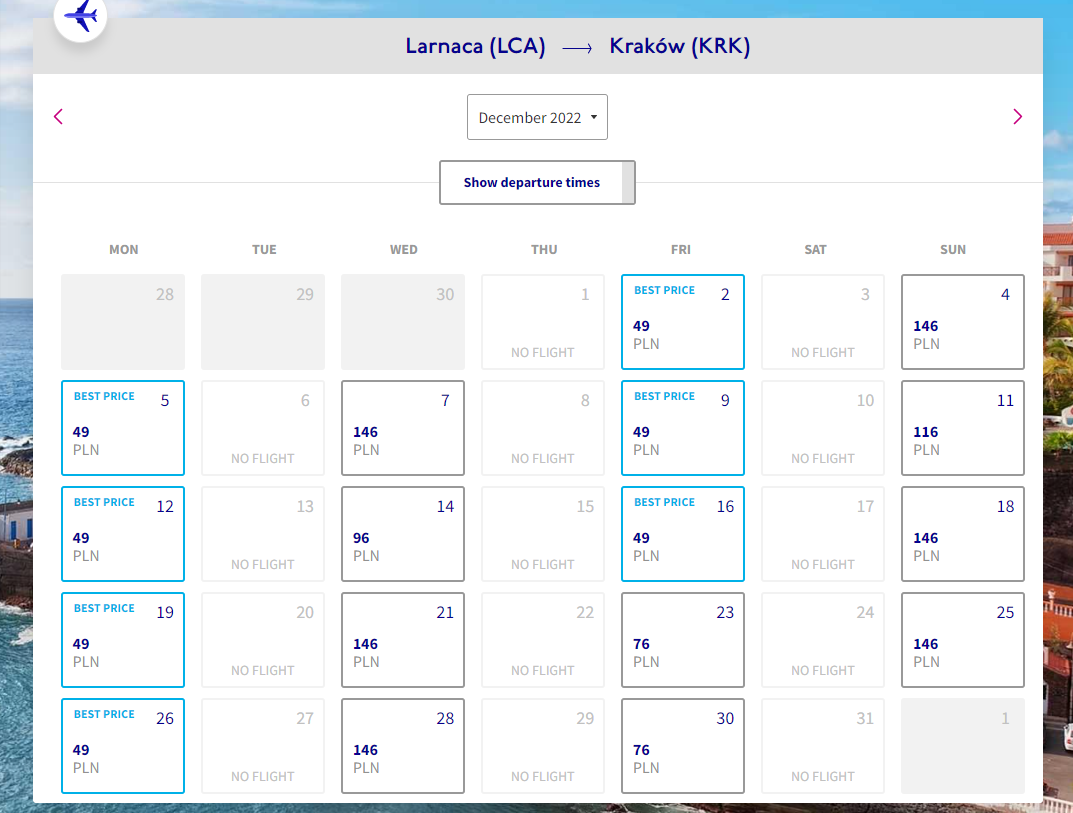1073x813 pixels.
Task: Select December 11 flight for 116 PLN
Action: [x=962, y=428]
